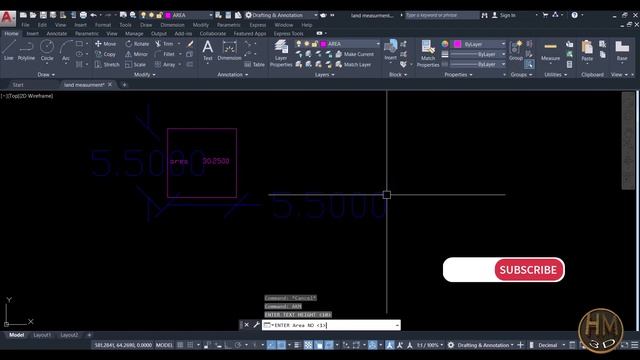Open the Drafting & Annotation workspace dropdown
The image size is (640, 360).
[316, 15]
